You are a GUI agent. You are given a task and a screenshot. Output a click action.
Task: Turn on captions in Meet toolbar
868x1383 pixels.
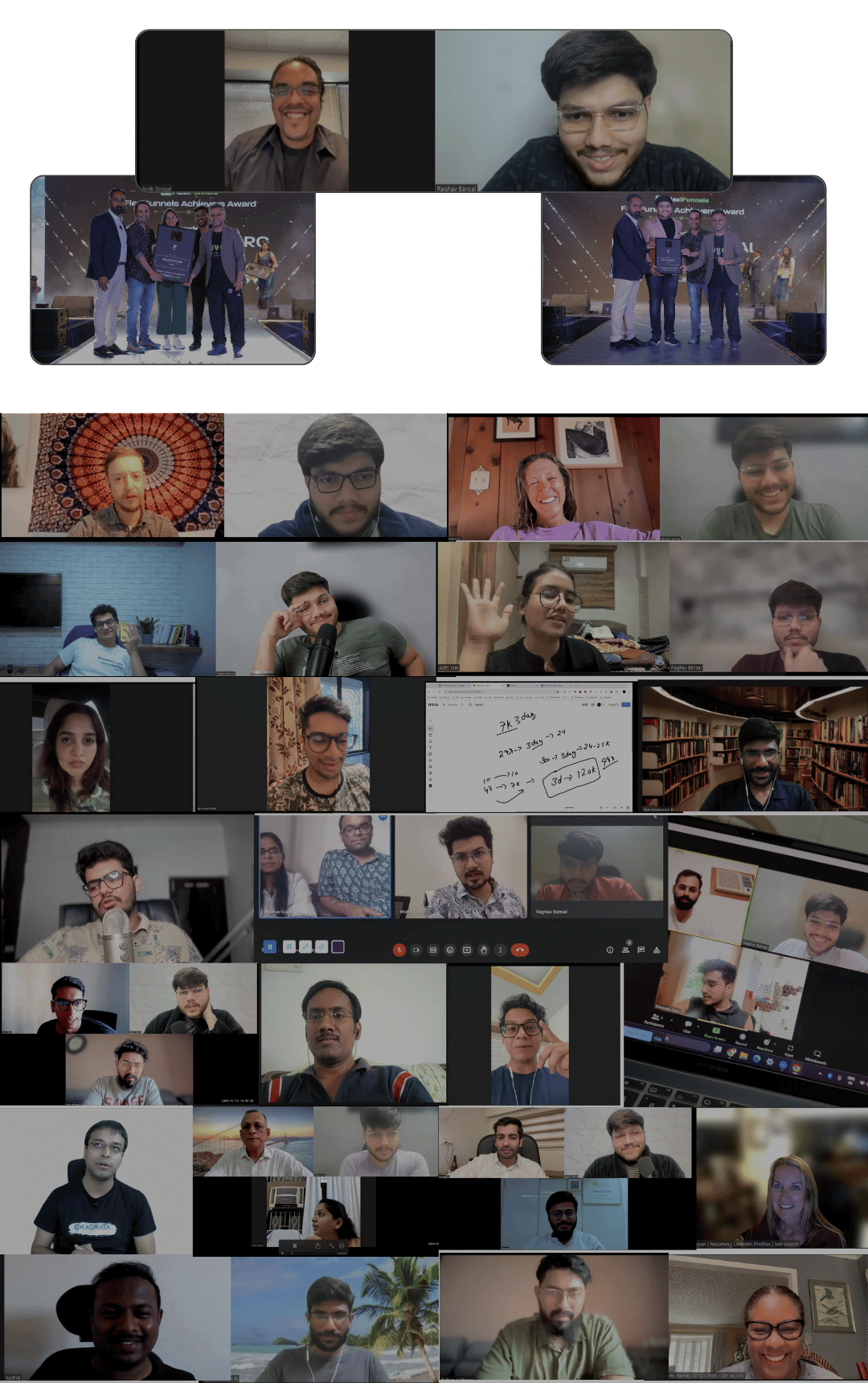pos(433,950)
